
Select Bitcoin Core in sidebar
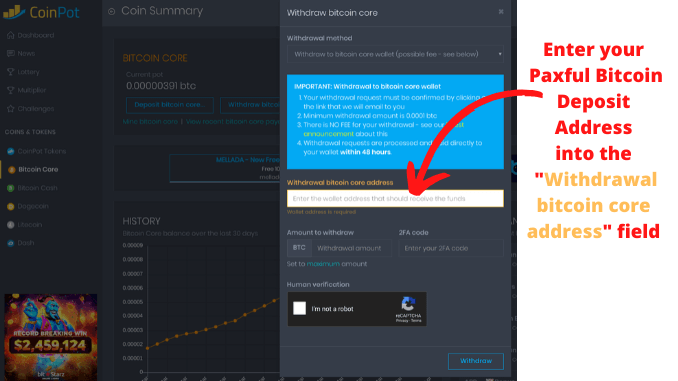click(38, 169)
